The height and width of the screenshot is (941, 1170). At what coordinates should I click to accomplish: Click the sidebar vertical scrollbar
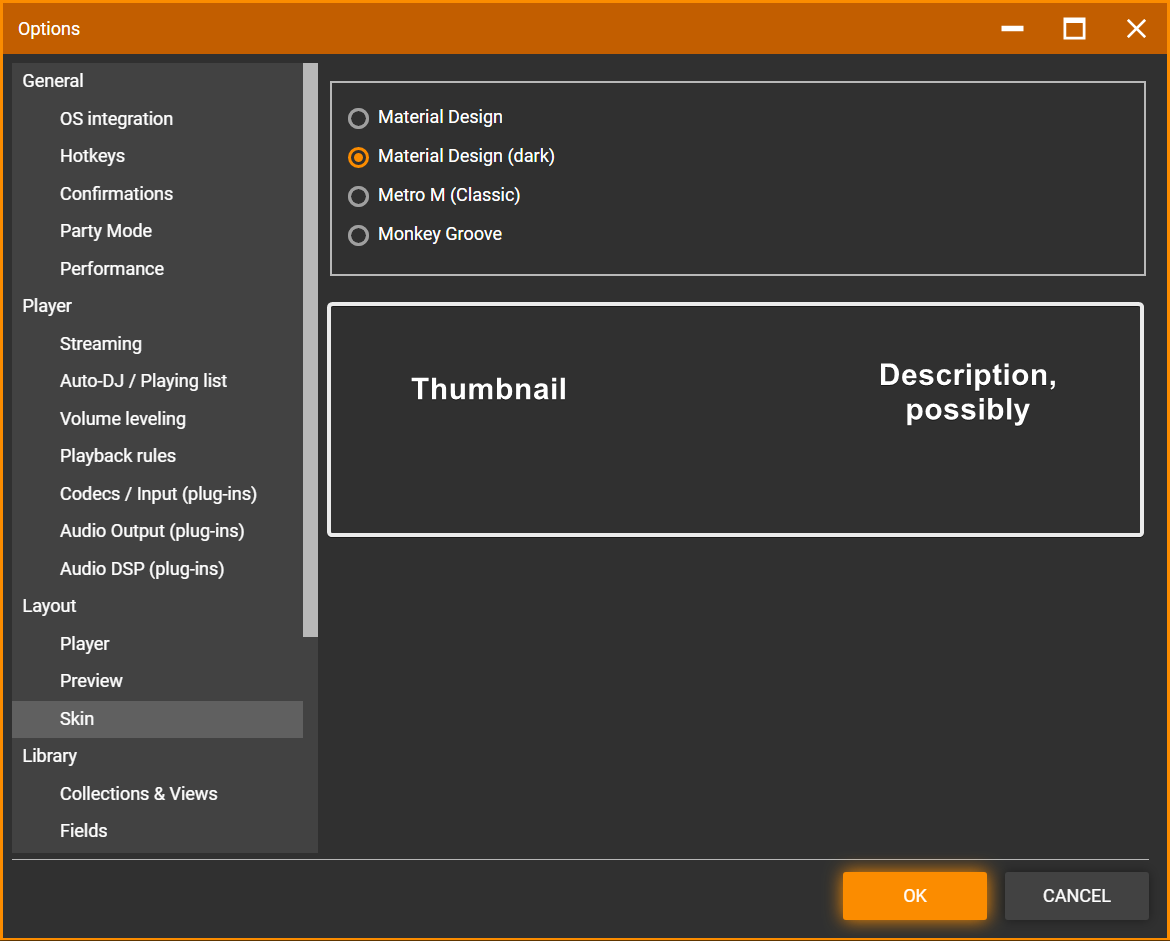click(310, 350)
